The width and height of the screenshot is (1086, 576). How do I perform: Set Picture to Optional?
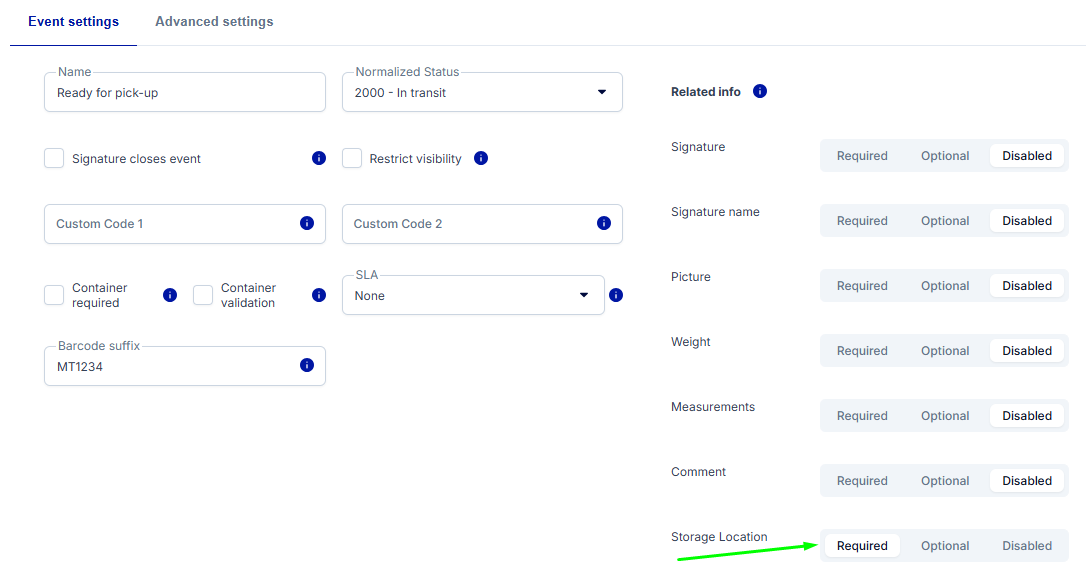(x=945, y=286)
